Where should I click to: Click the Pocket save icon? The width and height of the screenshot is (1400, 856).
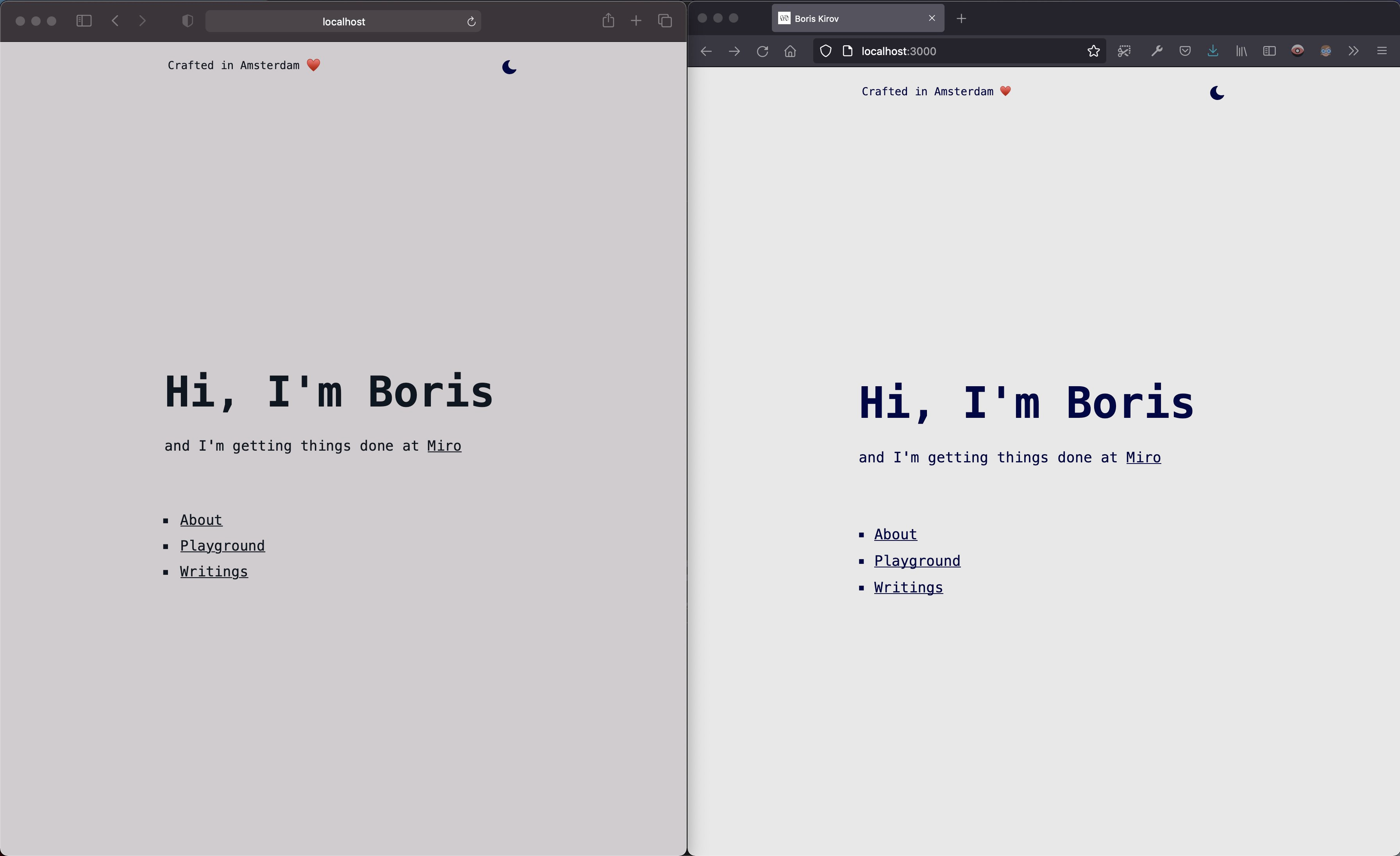1185,51
